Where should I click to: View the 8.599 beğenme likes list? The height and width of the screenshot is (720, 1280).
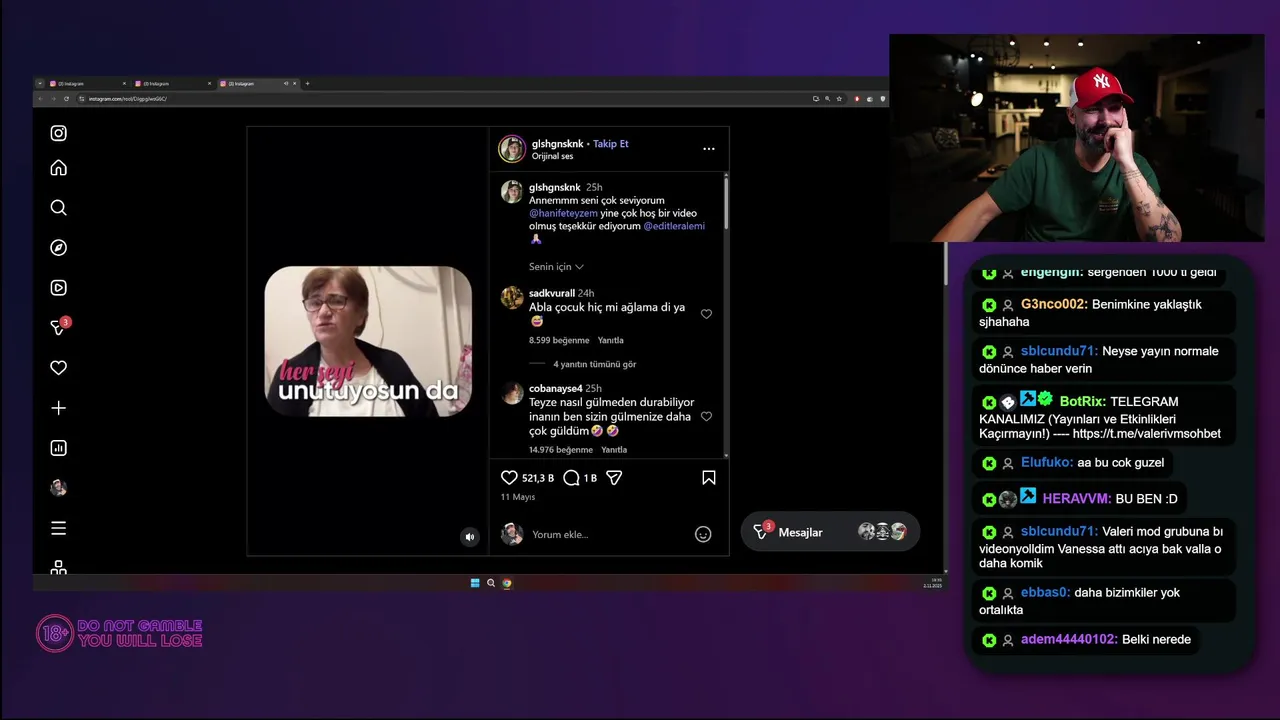[x=559, y=340]
